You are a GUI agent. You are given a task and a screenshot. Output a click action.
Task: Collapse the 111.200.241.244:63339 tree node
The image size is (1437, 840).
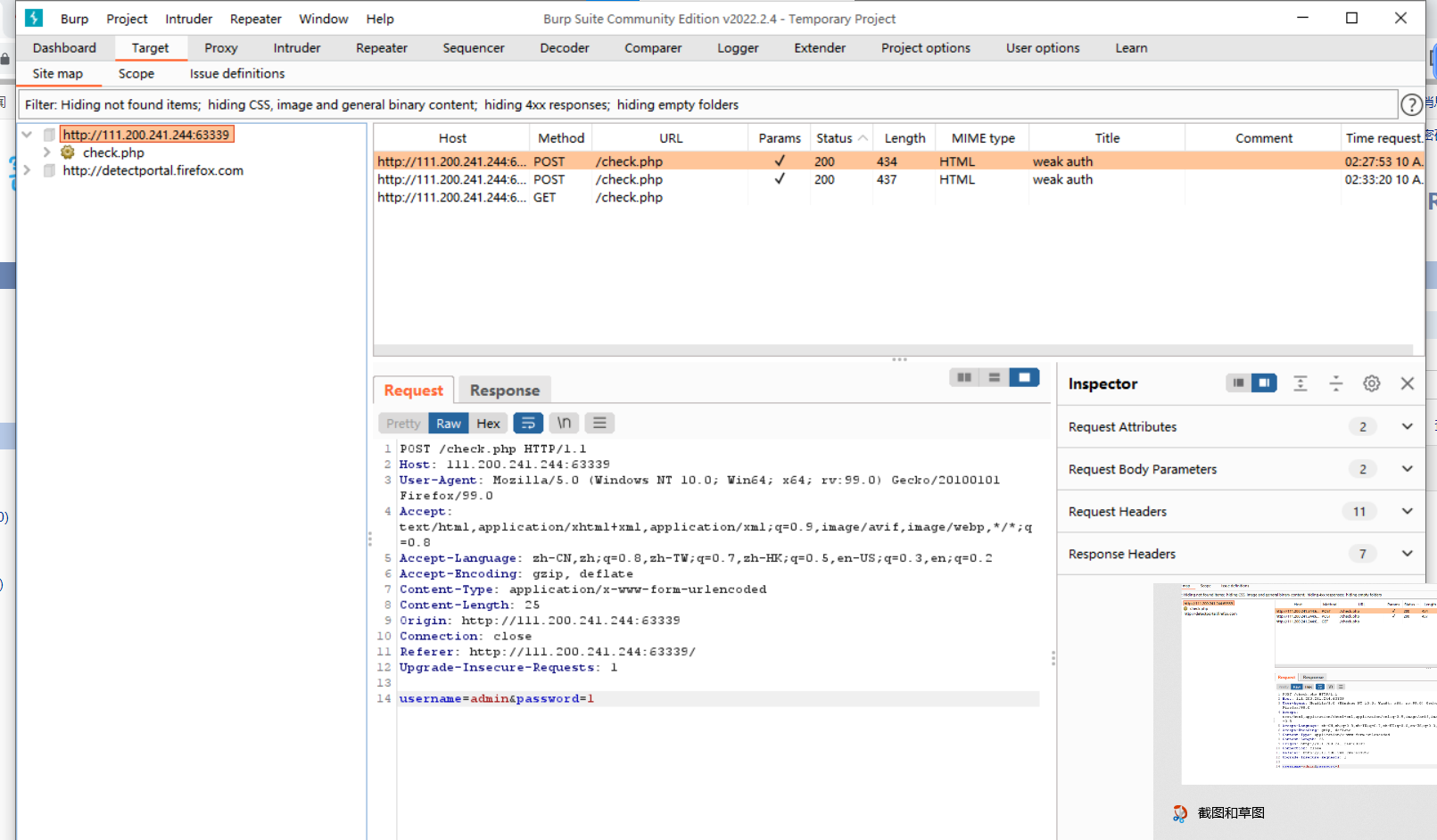pyautogui.click(x=27, y=135)
